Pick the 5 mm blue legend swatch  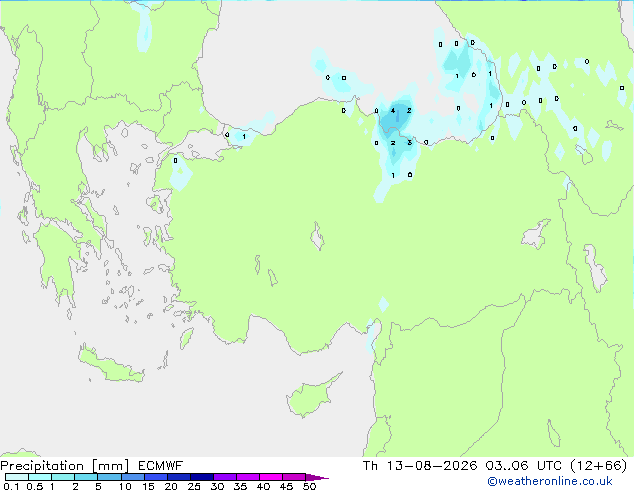pos(109,477)
